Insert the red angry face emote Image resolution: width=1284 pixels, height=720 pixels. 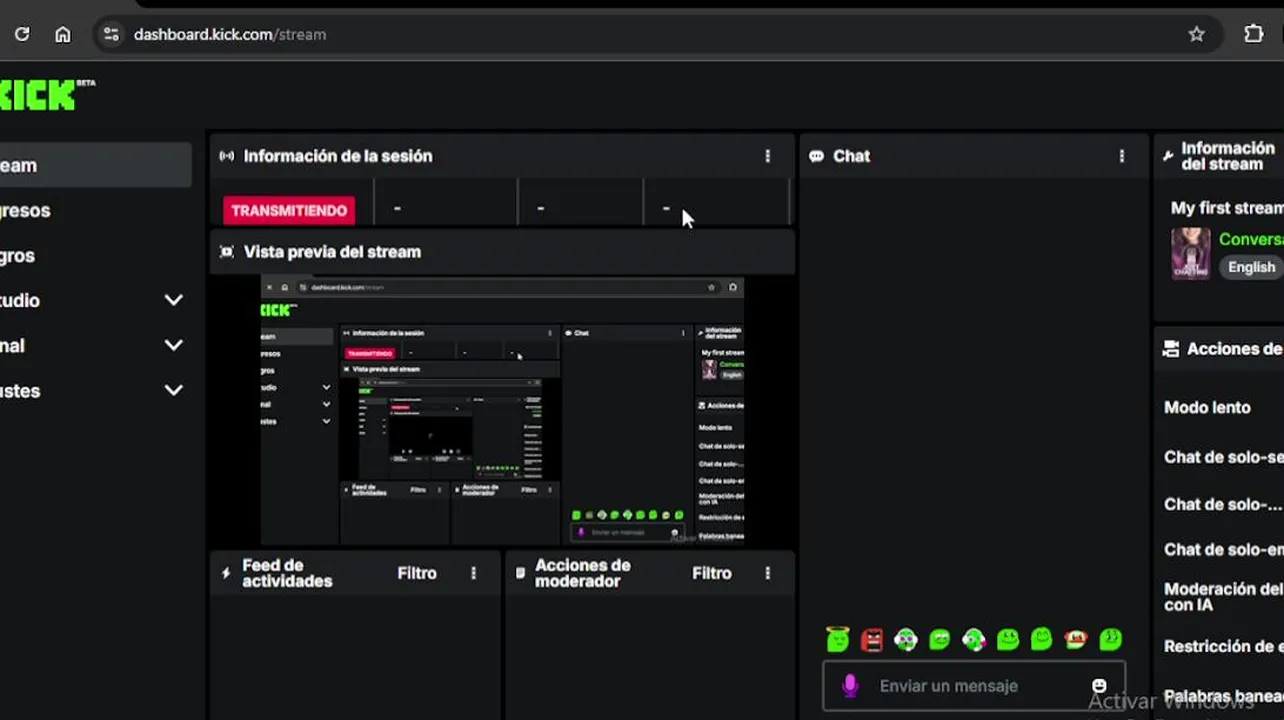click(x=872, y=639)
